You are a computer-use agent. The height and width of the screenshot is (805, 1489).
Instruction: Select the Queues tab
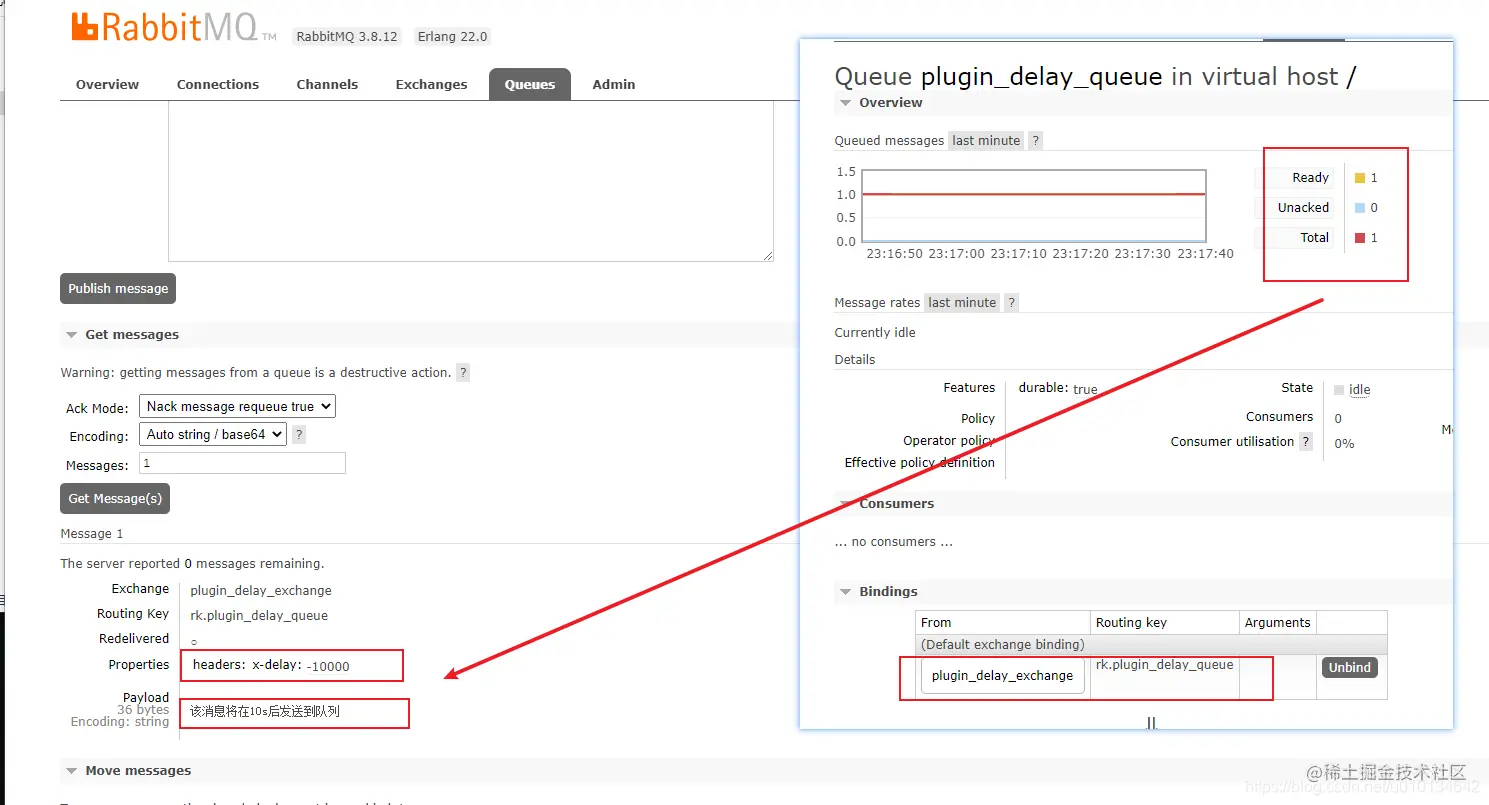click(x=530, y=84)
